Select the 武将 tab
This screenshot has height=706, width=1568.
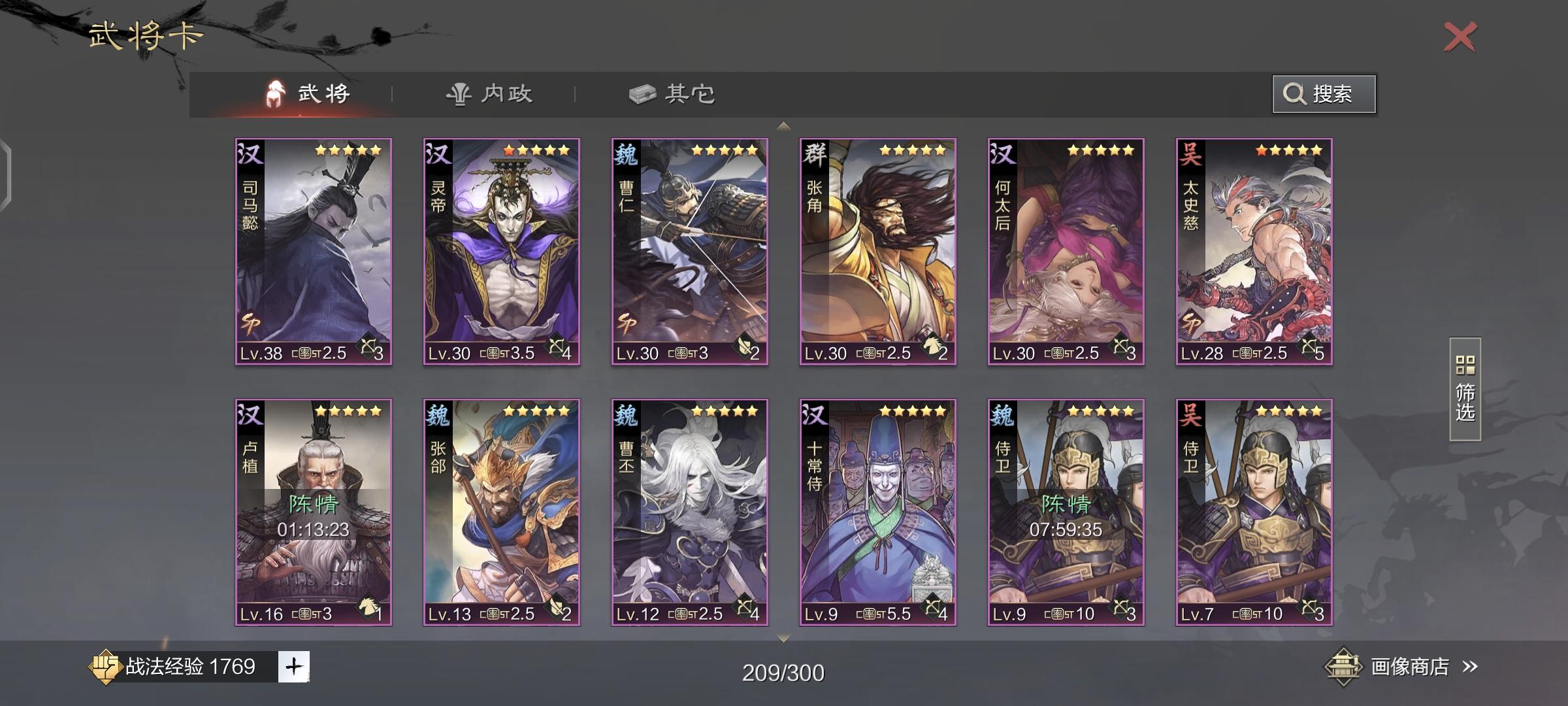307,93
